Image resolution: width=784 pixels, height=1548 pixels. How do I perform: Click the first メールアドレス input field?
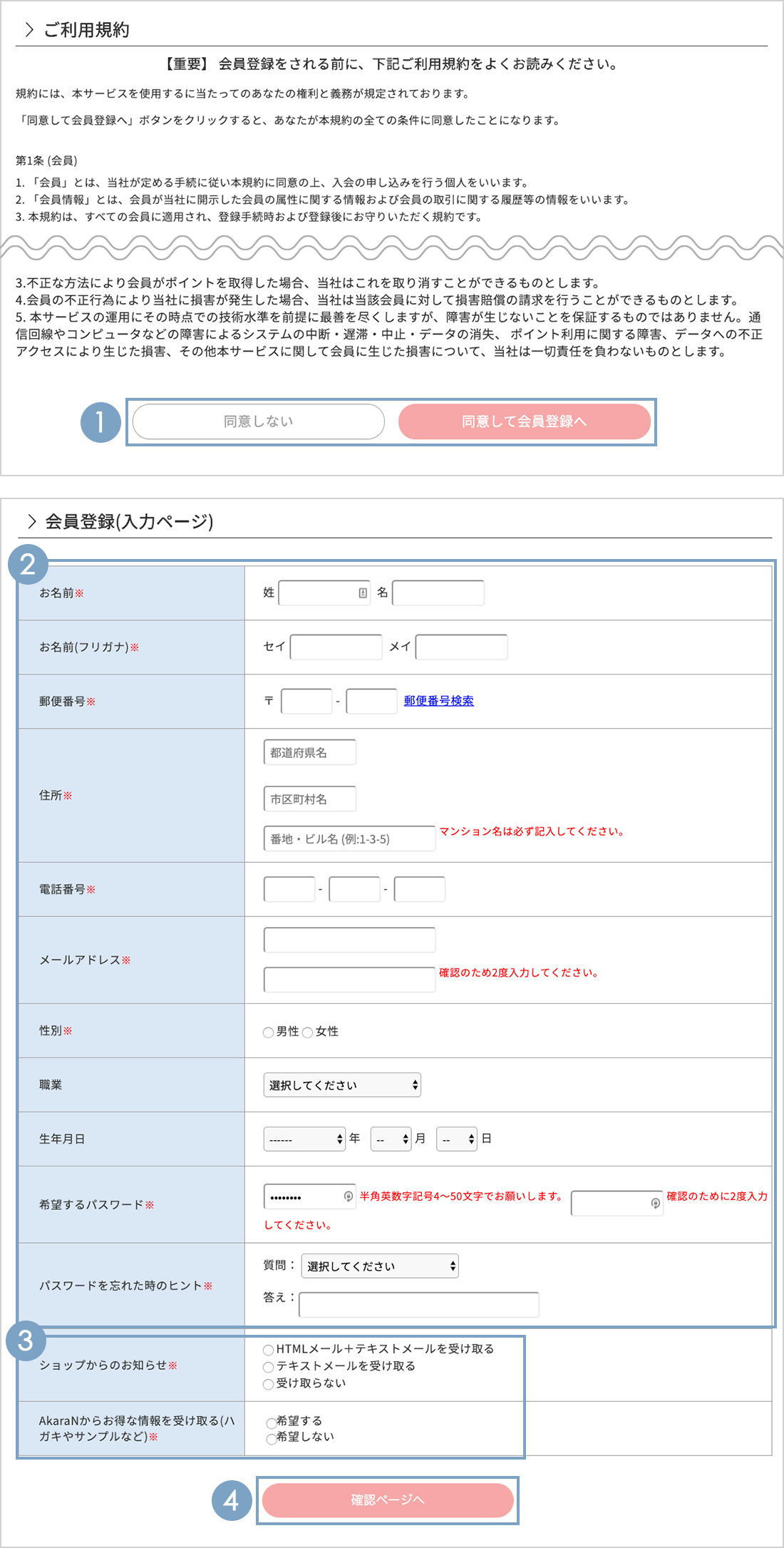pos(349,940)
